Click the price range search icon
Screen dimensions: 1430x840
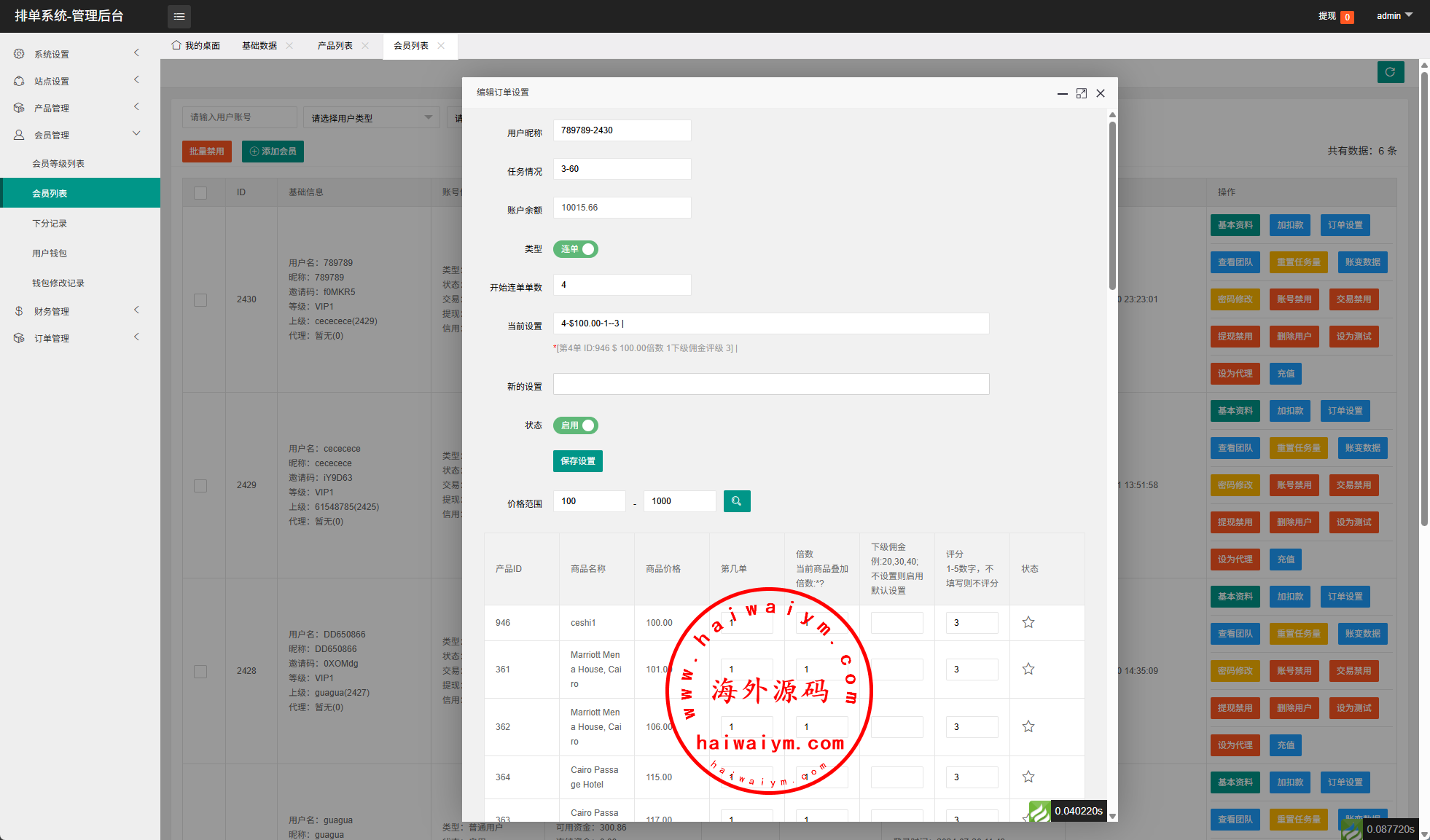click(x=736, y=501)
